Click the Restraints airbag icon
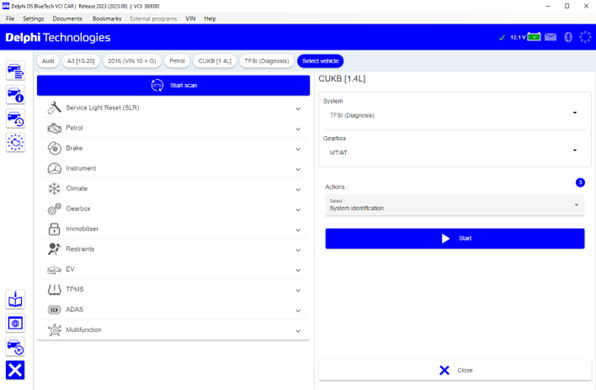Viewport: 596px width, 390px height. click(54, 249)
